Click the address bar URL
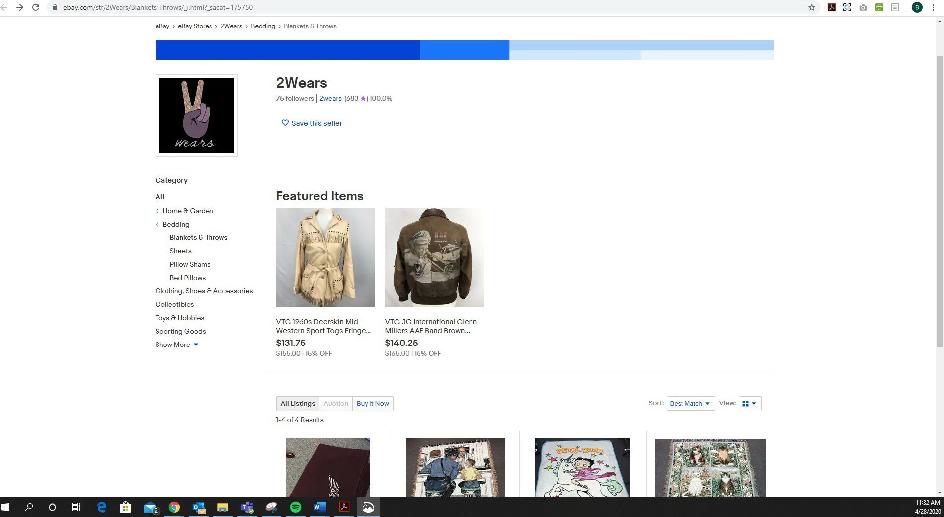 158,7
